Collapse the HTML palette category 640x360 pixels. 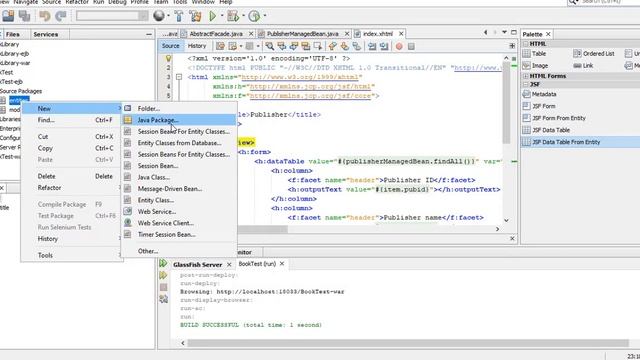click(x=526, y=44)
